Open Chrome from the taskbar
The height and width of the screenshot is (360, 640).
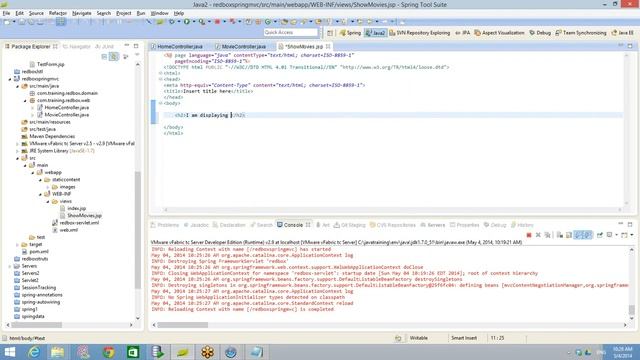pos(108,352)
